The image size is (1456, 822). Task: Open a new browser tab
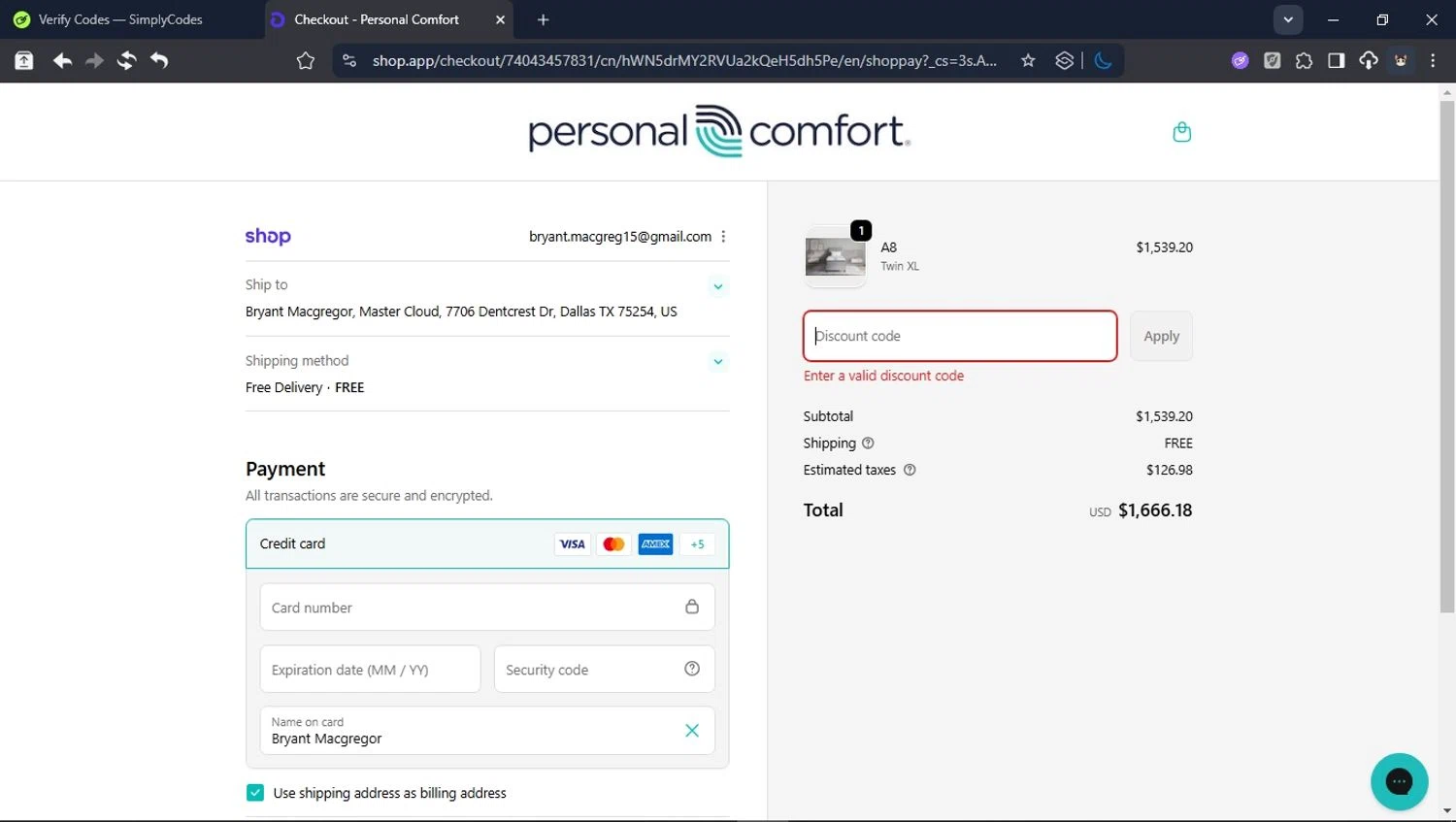click(543, 19)
